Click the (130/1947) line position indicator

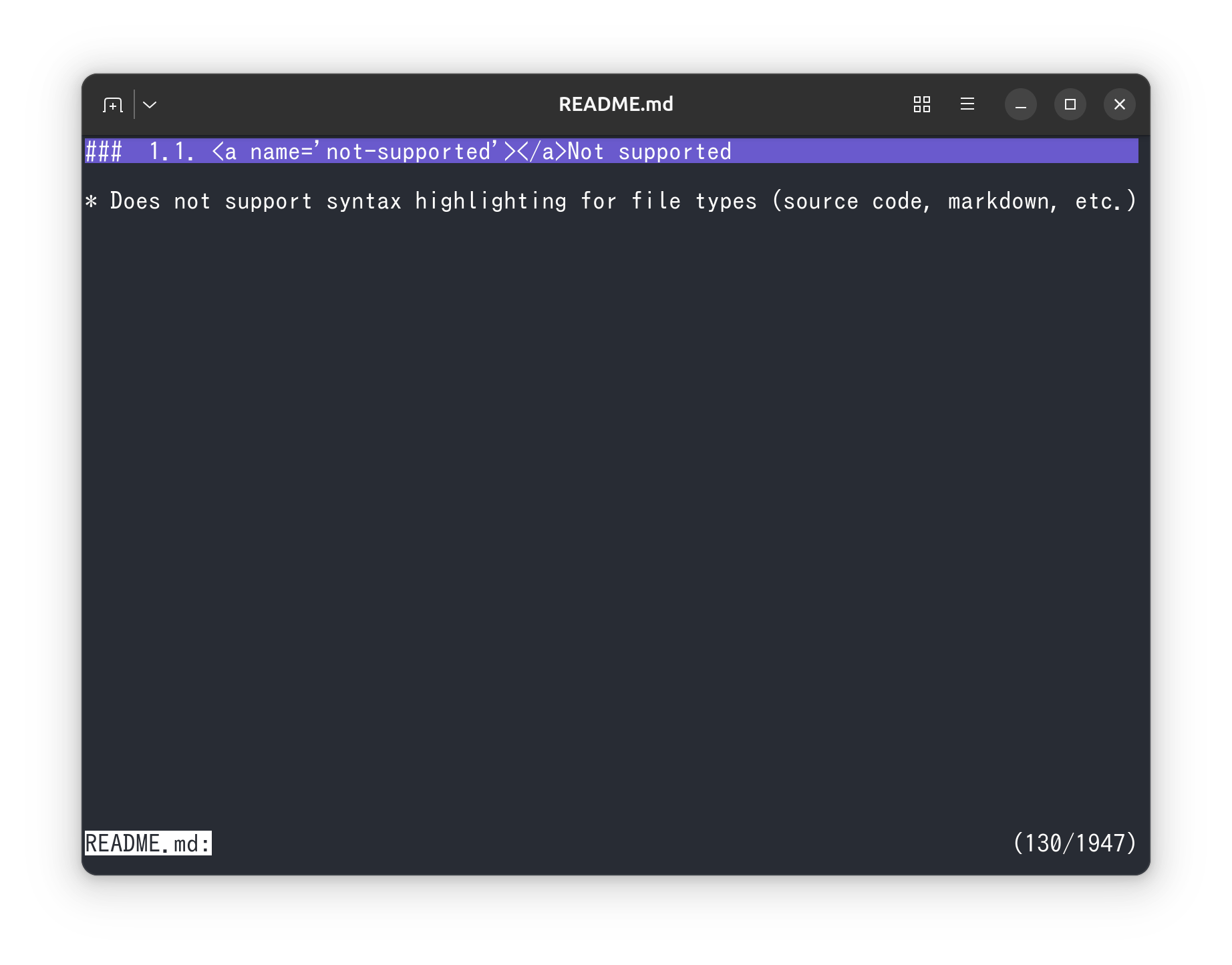tap(1075, 843)
